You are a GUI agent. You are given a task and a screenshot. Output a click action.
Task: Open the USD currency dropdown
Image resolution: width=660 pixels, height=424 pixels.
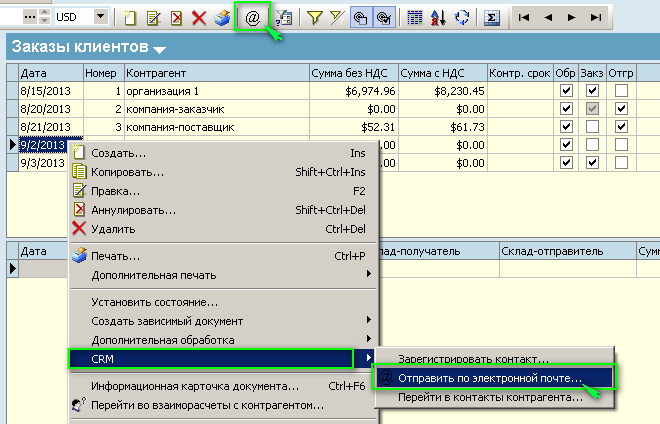(100, 17)
